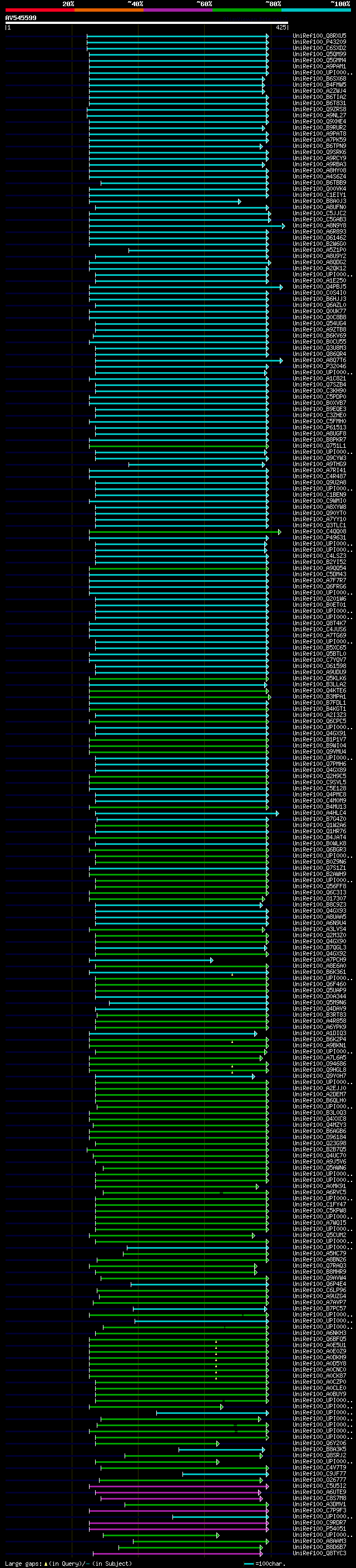Select hit label UniRef100_B5XC65
The width and height of the screenshot is (356, 1568).
point(319,647)
